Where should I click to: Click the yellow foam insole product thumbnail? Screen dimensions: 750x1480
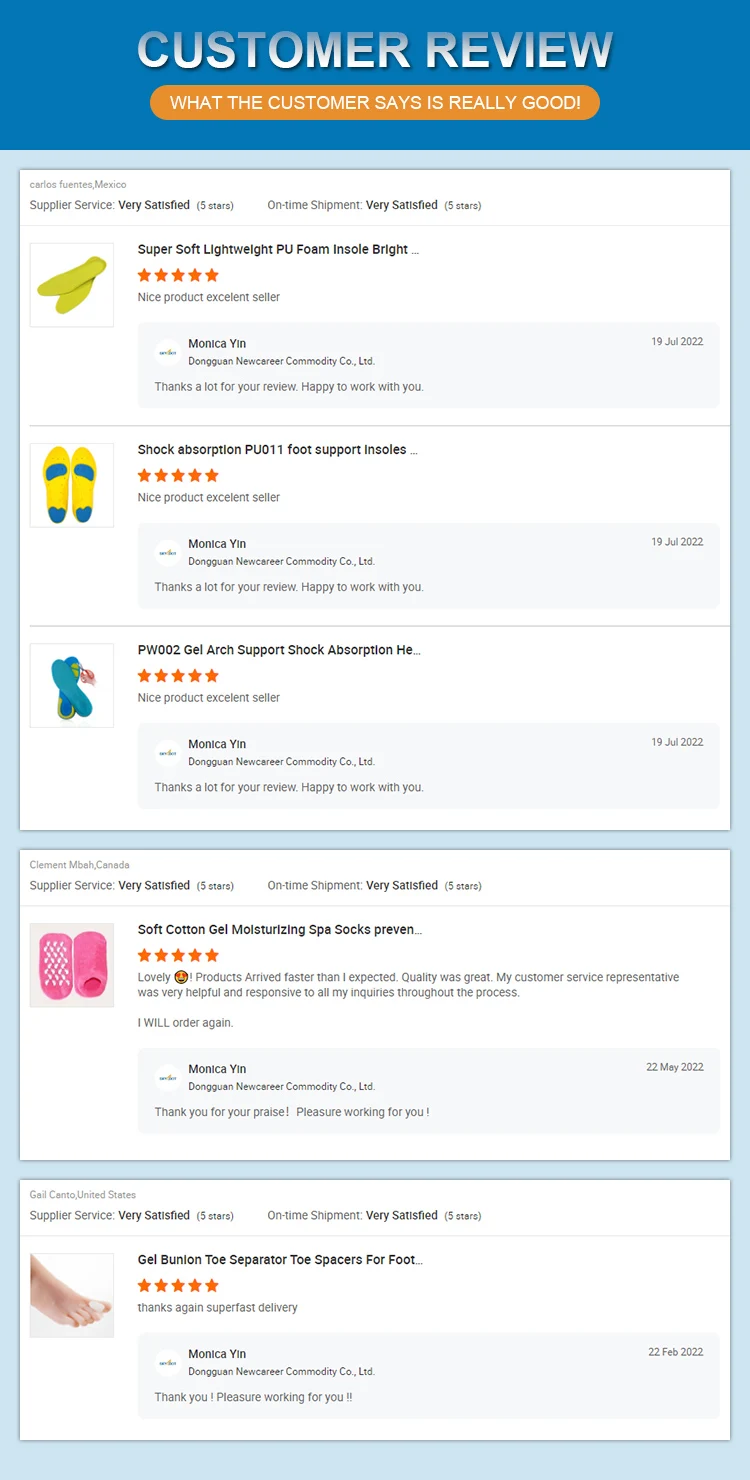coord(71,285)
